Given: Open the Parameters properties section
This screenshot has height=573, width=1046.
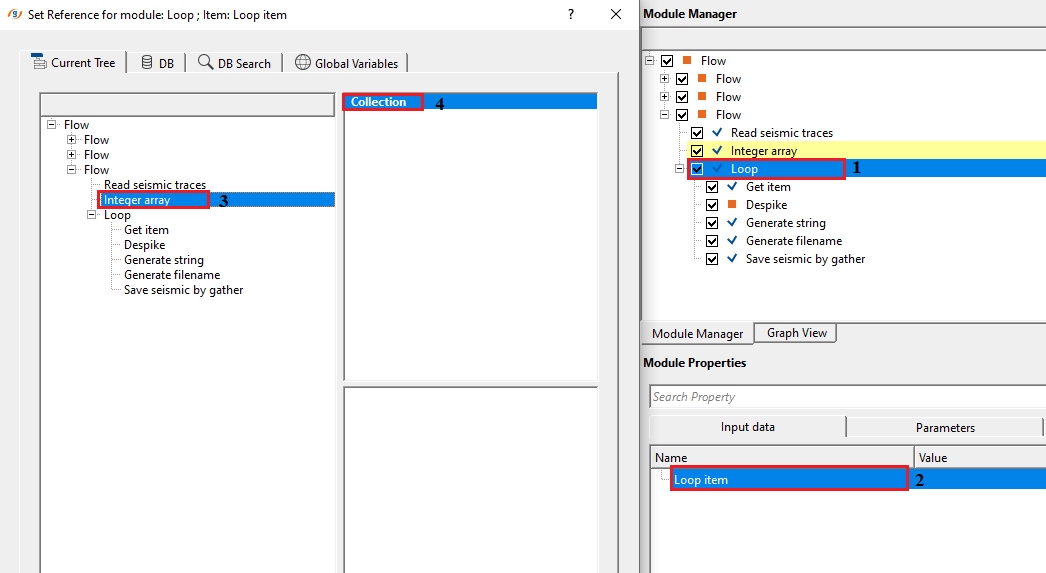Looking at the screenshot, I should click(x=944, y=427).
